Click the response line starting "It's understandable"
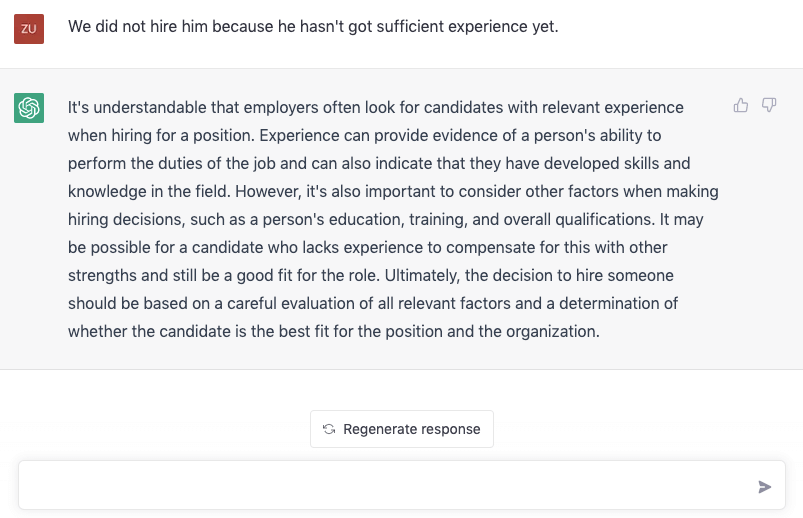 click(x=376, y=107)
